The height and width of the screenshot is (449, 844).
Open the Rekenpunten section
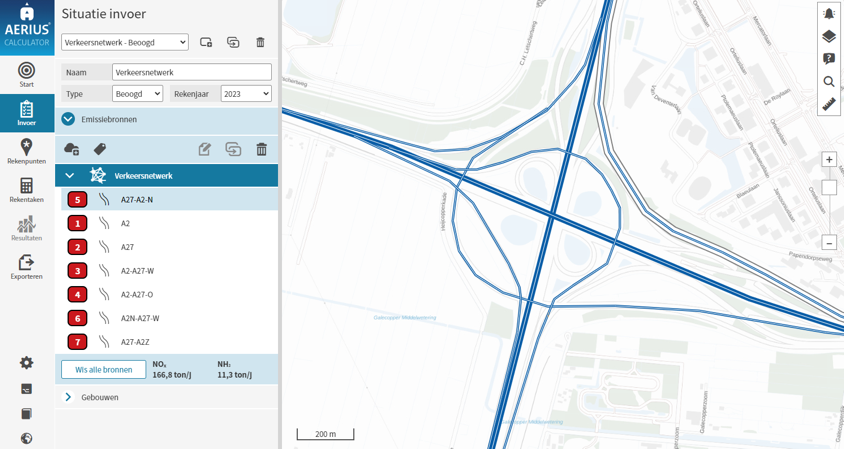(x=26, y=151)
